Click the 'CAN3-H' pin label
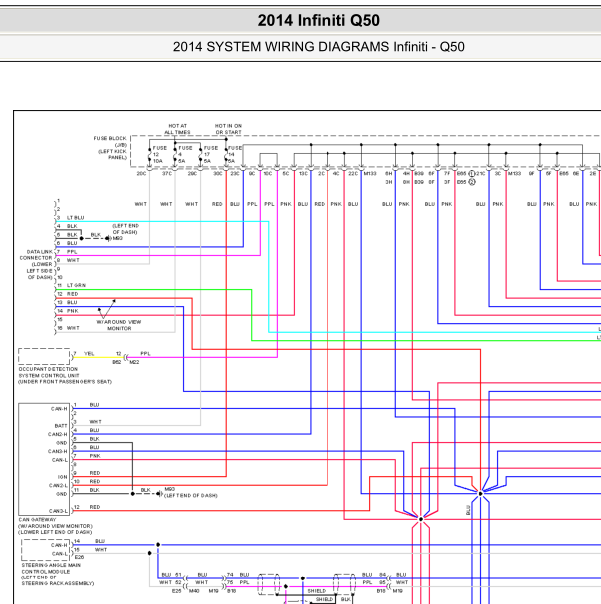Image resolution: width=601 pixels, height=604 pixels. [58, 451]
